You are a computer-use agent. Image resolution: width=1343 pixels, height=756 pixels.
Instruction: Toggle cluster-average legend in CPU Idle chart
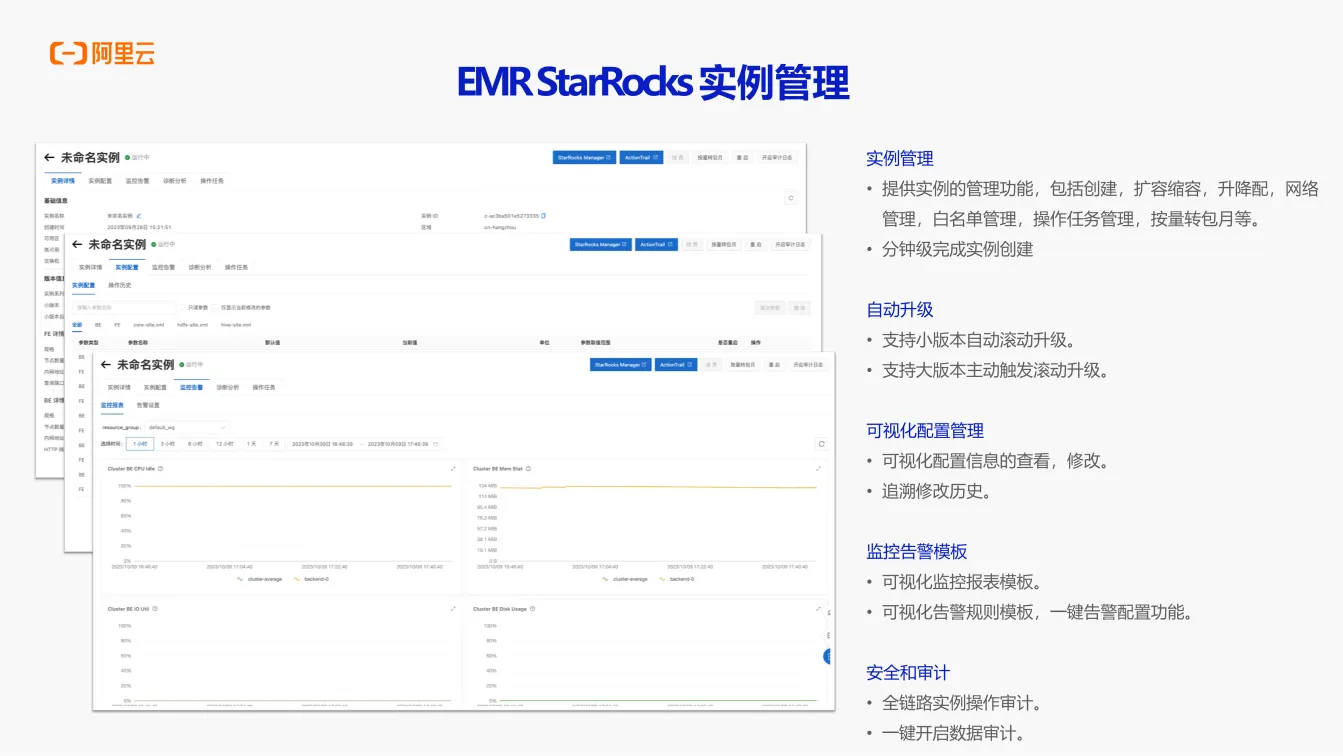coord(260,579)
